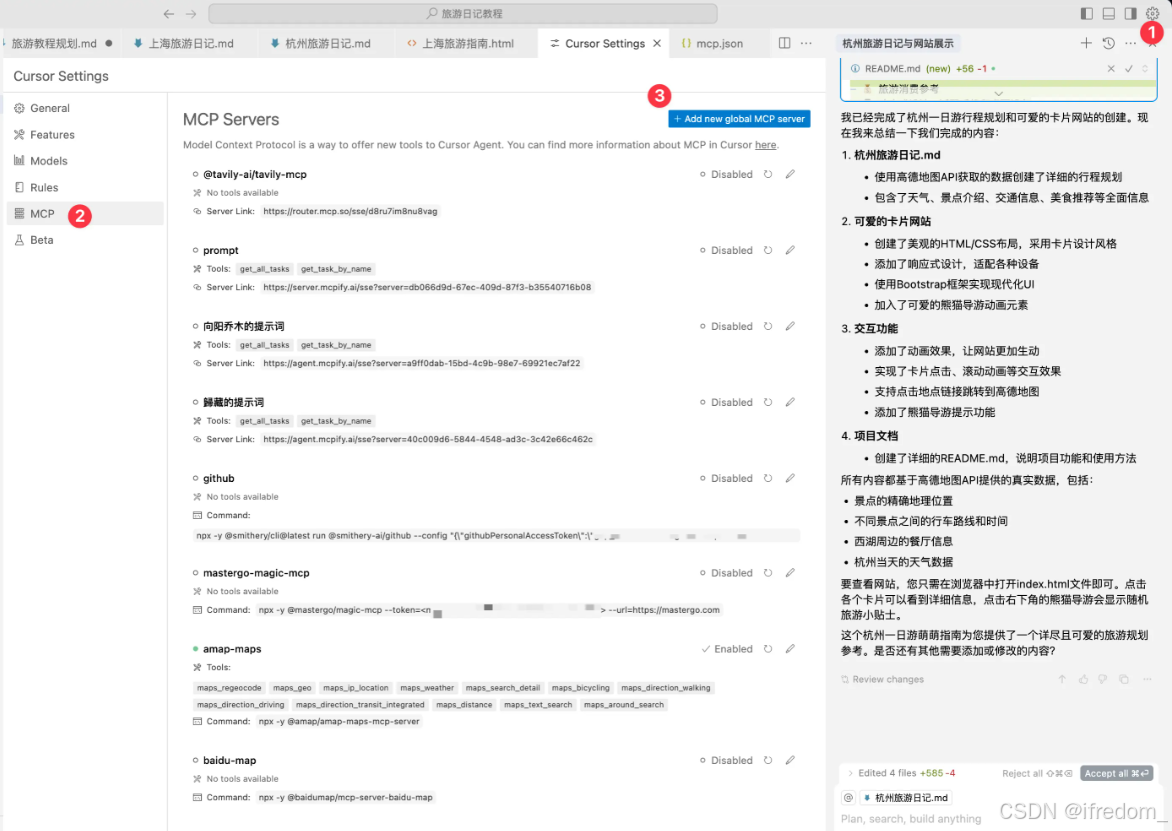Click Review changes link
The height and width of the screenshot is (831, 1172).
click(882, 679)
